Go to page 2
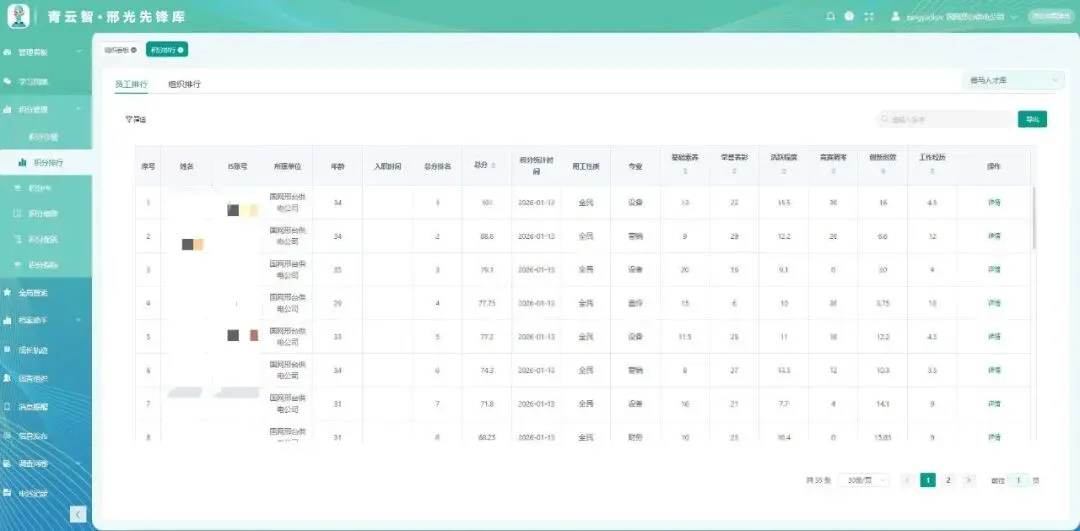The height and width of the screenshot is (531, 1080). point(948,480)
